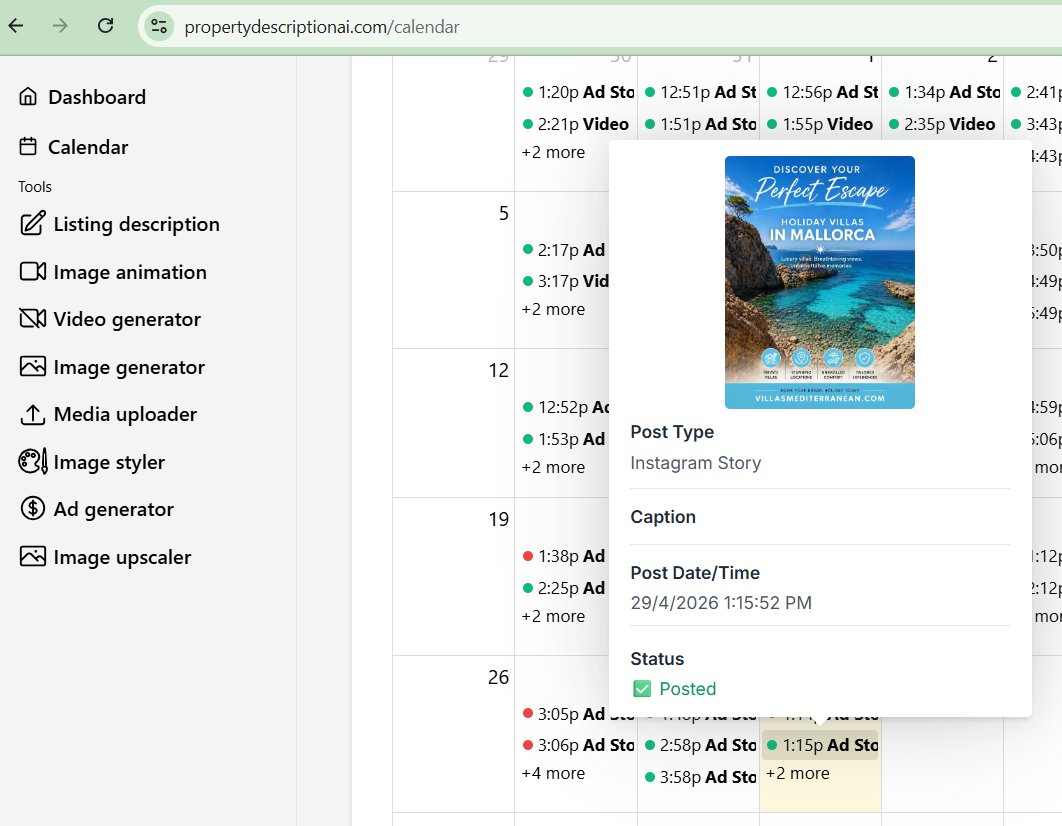Click the Media uploader upload icon
Image resolution: width=1062 pixels, height=826 pixels.
[x=33, y=414]
